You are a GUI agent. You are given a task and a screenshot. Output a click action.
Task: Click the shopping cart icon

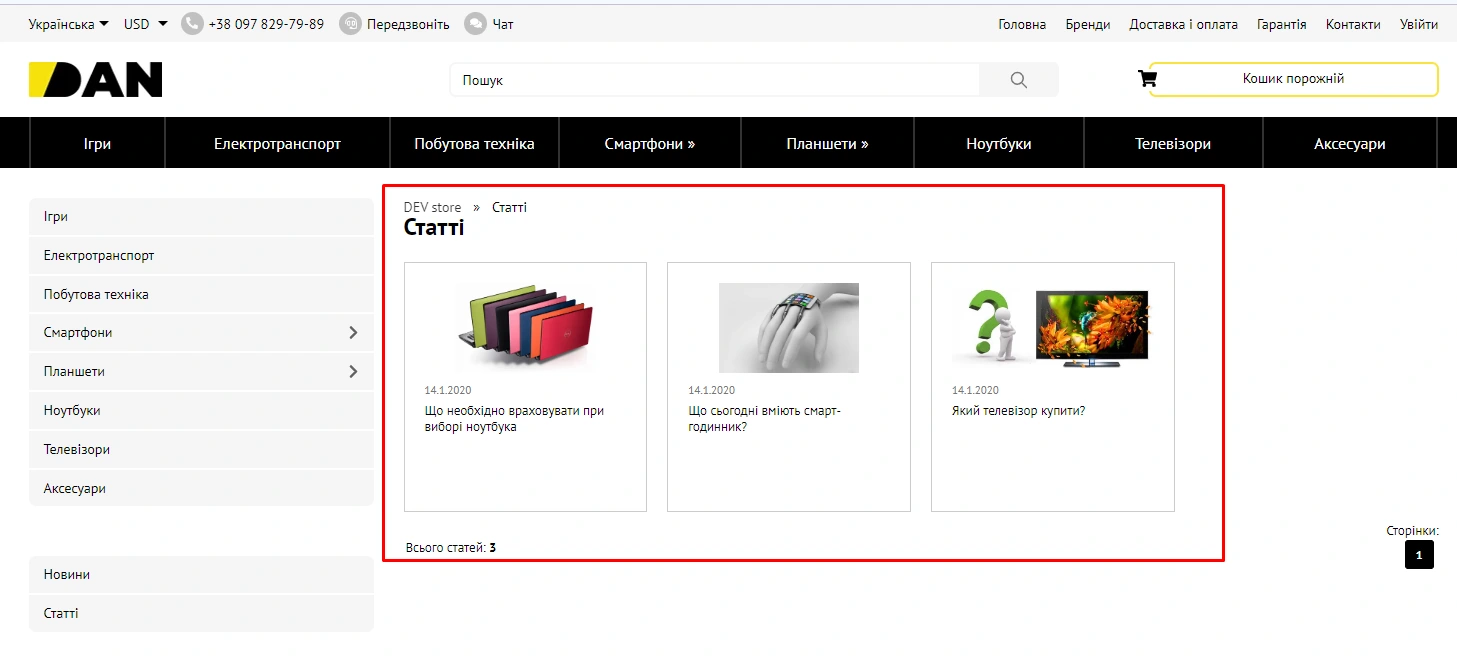(1147, 79)
